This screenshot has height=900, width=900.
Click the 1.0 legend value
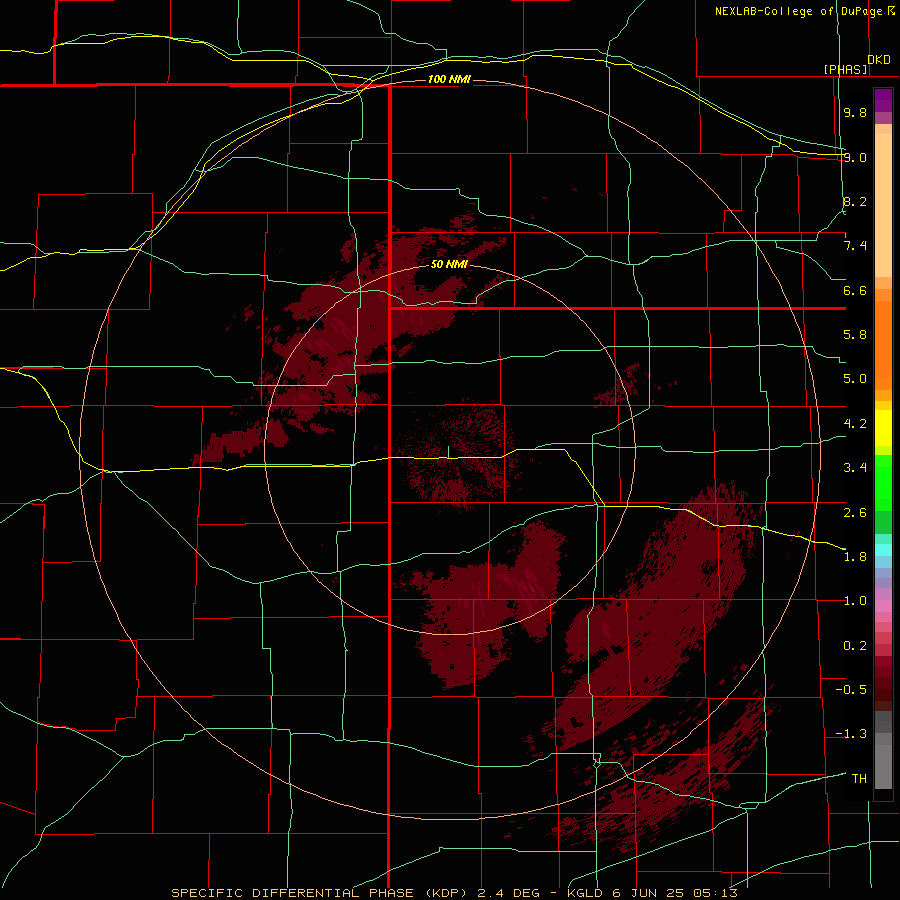pos(855,601)
